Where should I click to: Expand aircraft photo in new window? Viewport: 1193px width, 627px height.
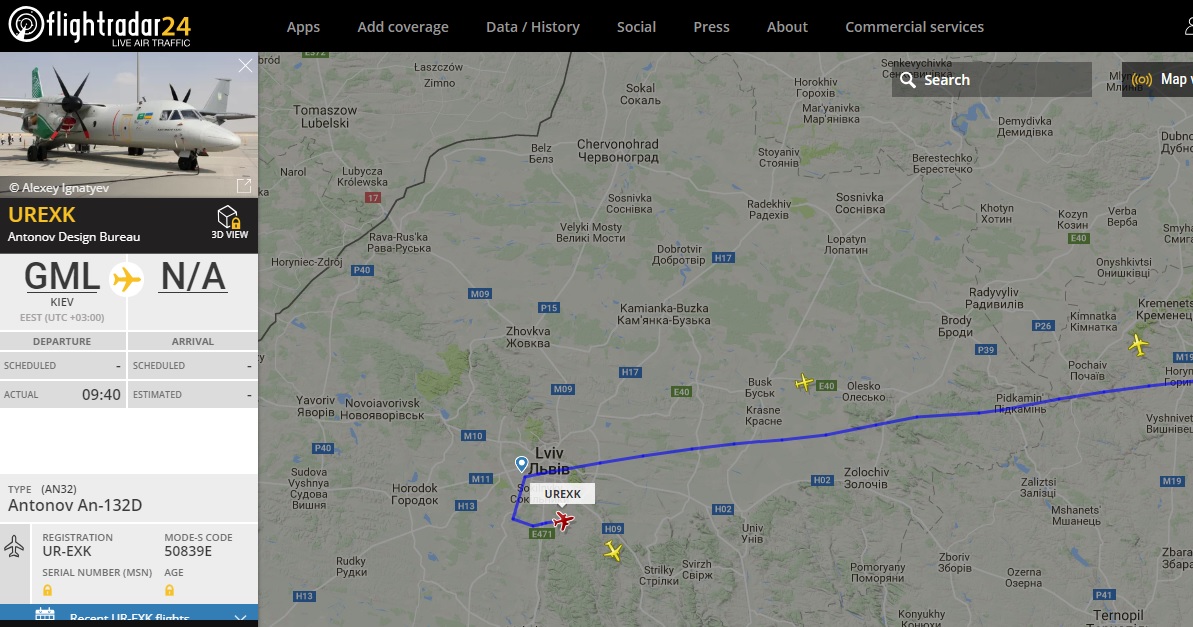point(244,186)
